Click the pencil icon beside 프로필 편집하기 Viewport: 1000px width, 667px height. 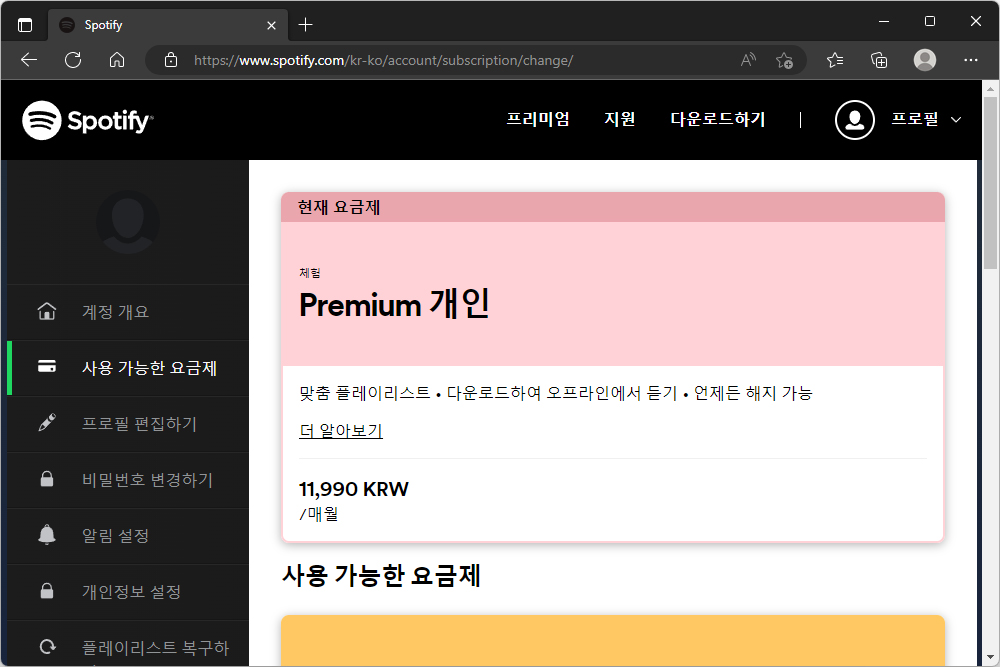(x=47, y=423)
